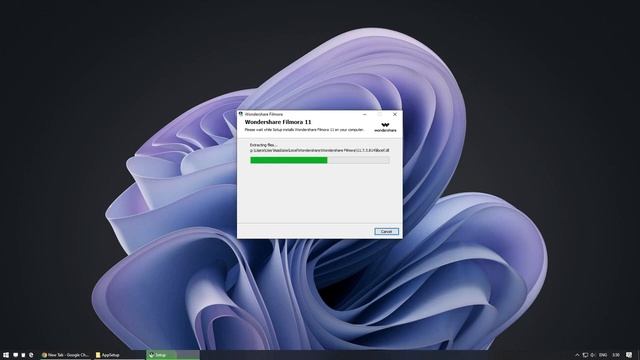Switch to New Tab - Google Chrome taskbar item
Screen dimensions: 640x360
[x=65, y=355]
